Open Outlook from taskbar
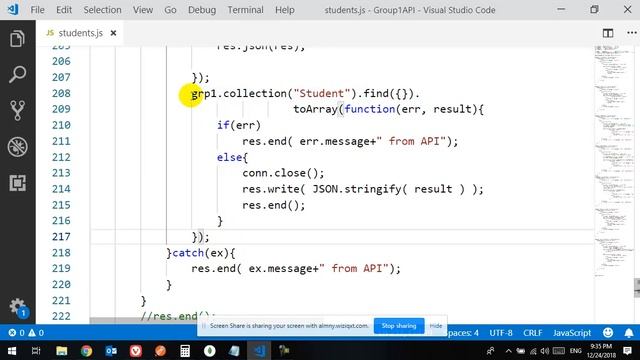640x360 pixels. click(111, 351)
